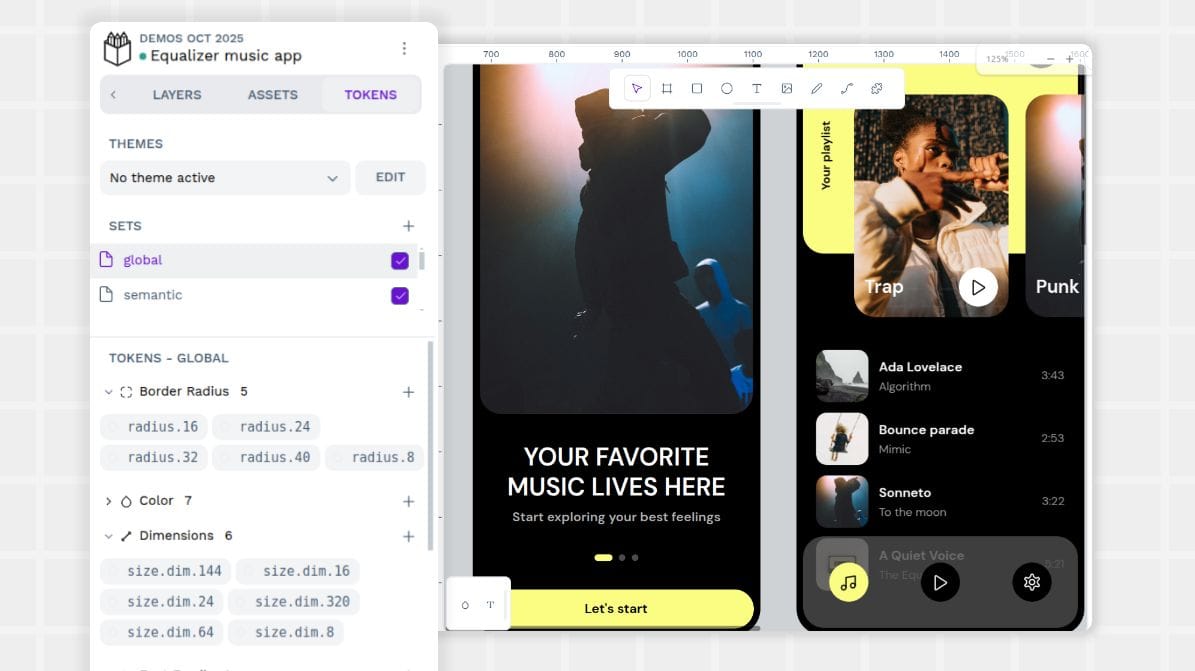The height and width of the screenshot is (671, 1195).
Task: Collapse the Border Radius token section
Action: click(110, 391)
